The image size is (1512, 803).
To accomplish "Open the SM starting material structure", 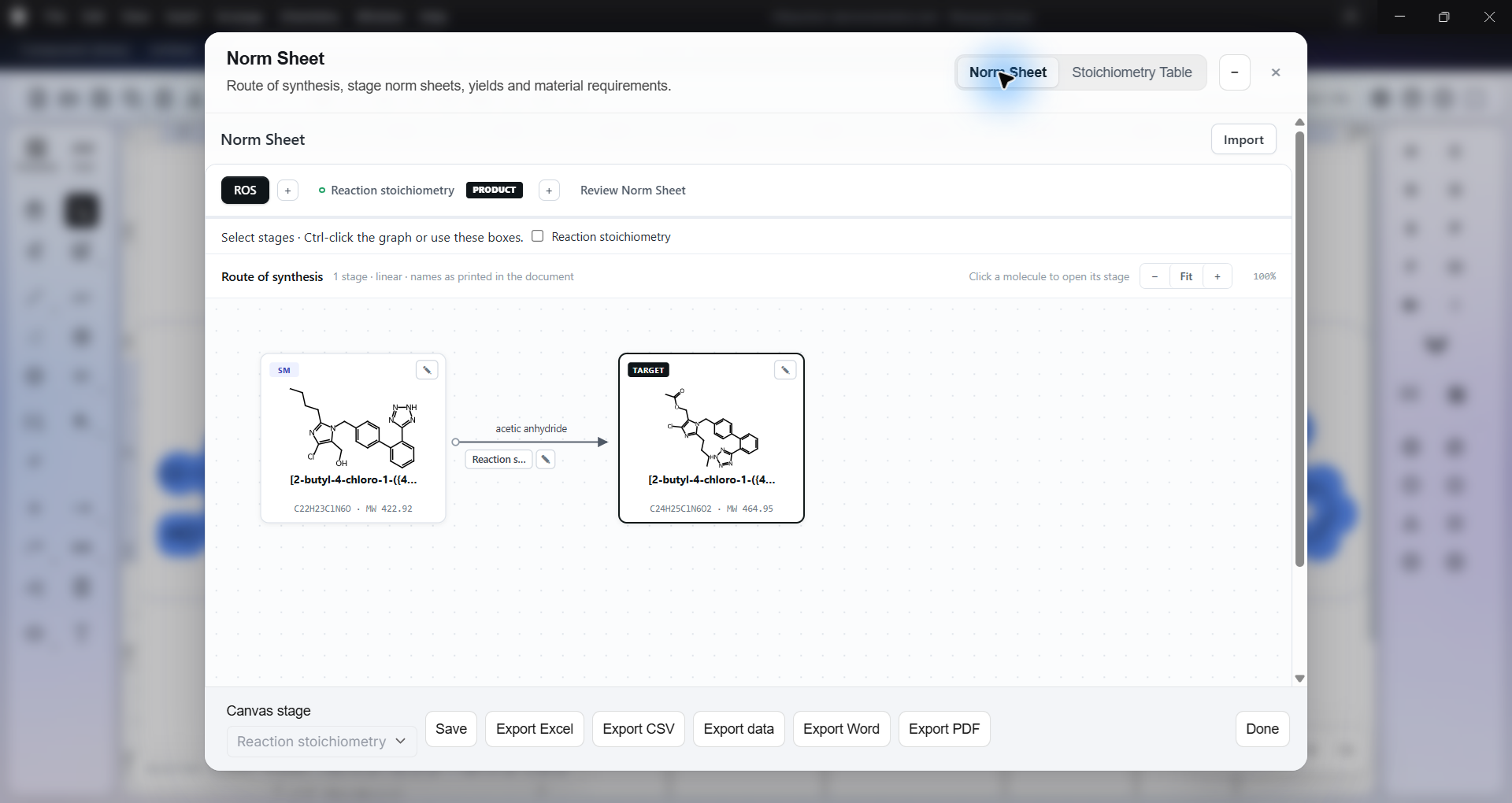I will point(354,426).
